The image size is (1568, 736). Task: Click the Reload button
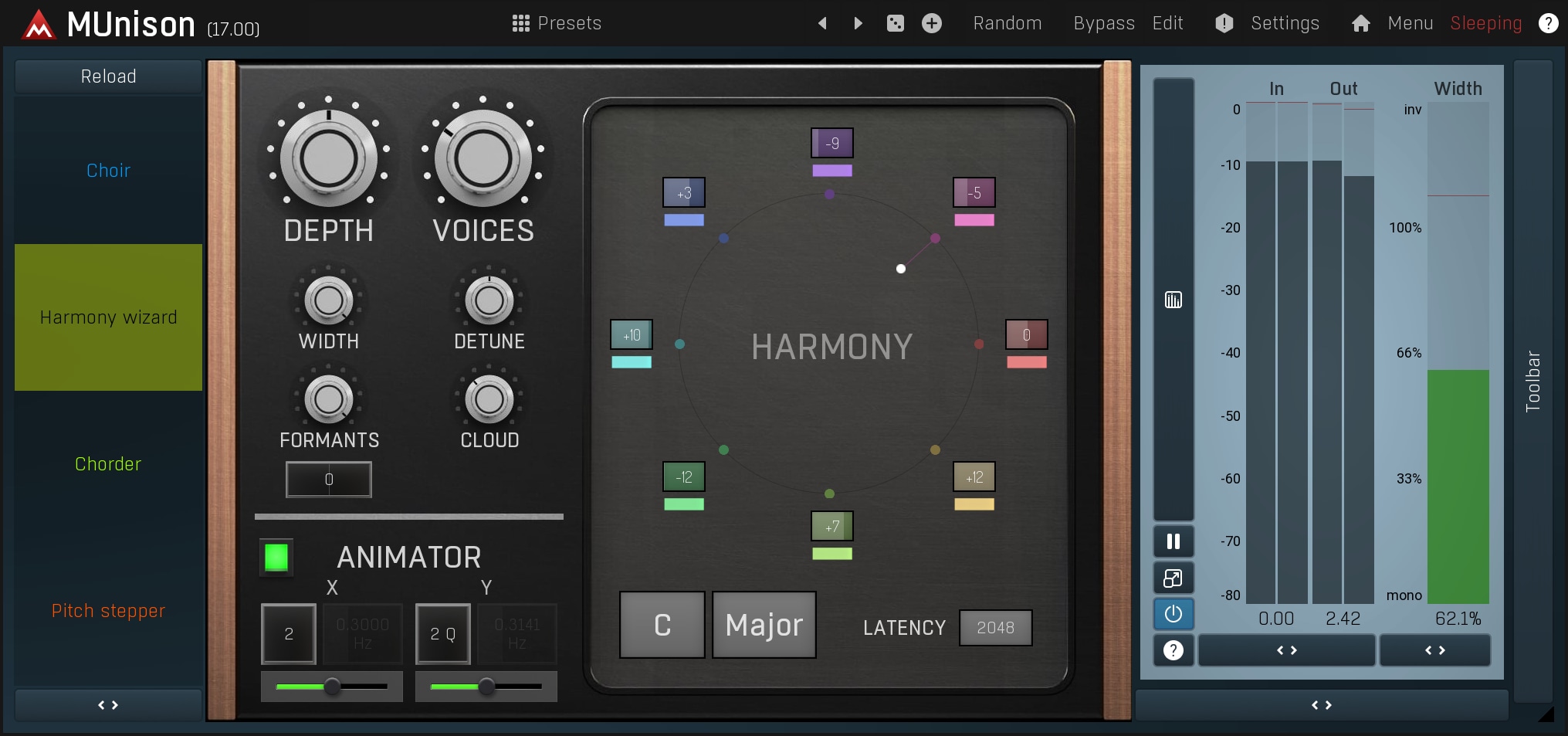pyautogui.click(x=108, y=76)
